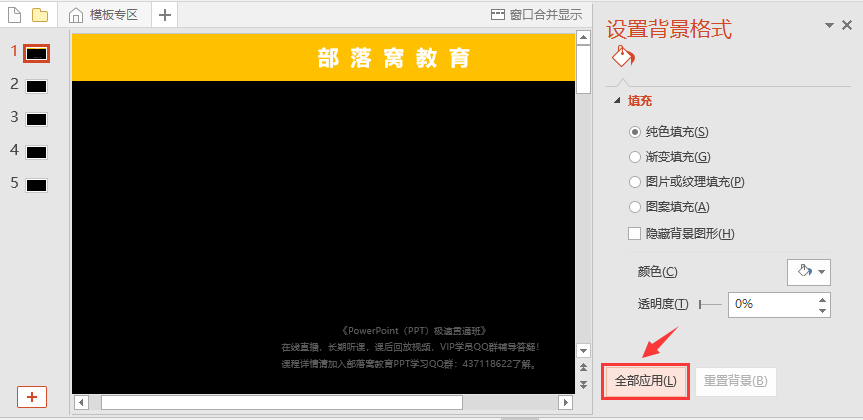Click the line with QQ群：437118622
This screenshot has width=863, height=420.
[x=409, y=364]
